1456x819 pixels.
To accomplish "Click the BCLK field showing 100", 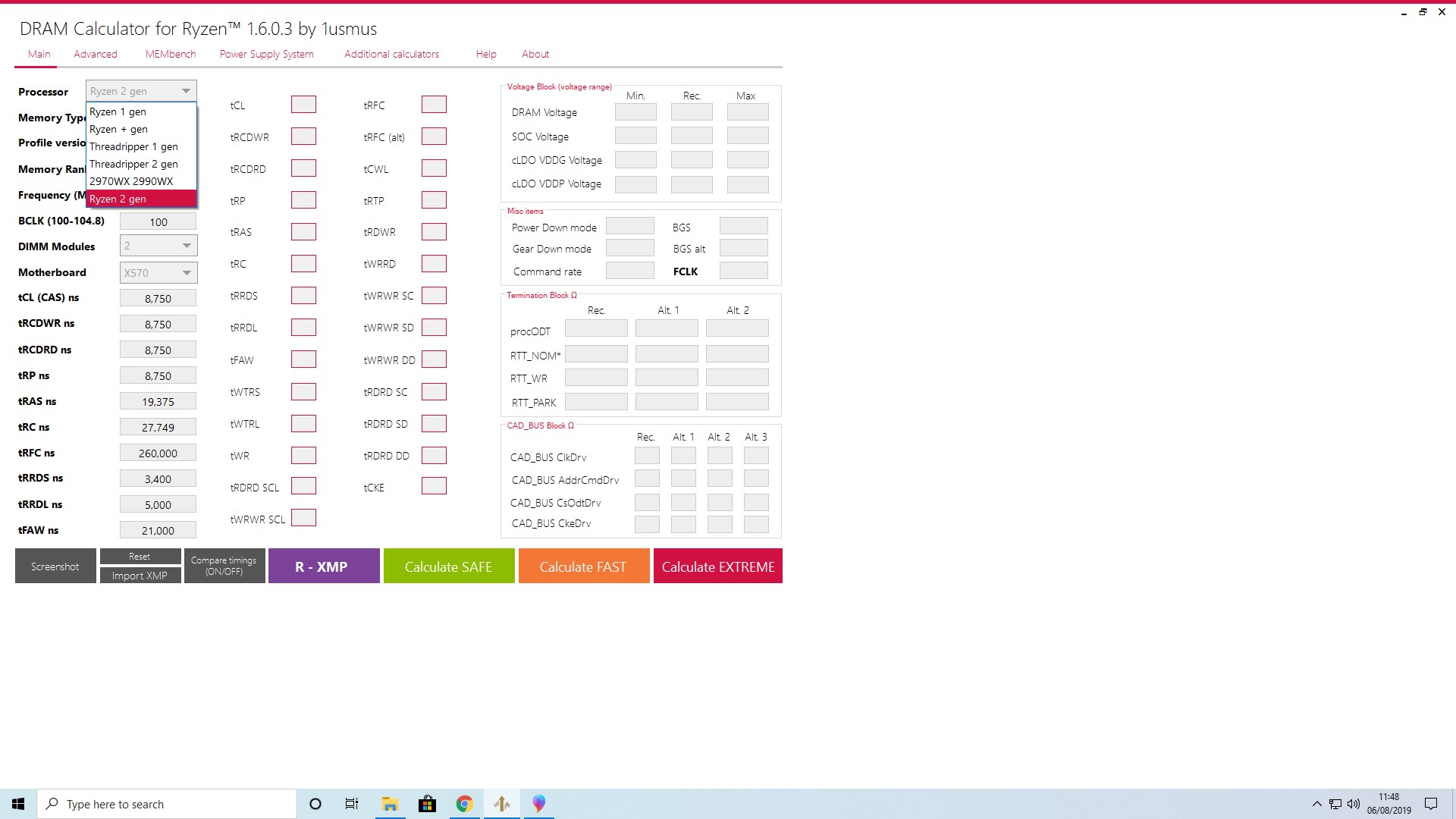I will pyautogui.click(x=158, y=221).
